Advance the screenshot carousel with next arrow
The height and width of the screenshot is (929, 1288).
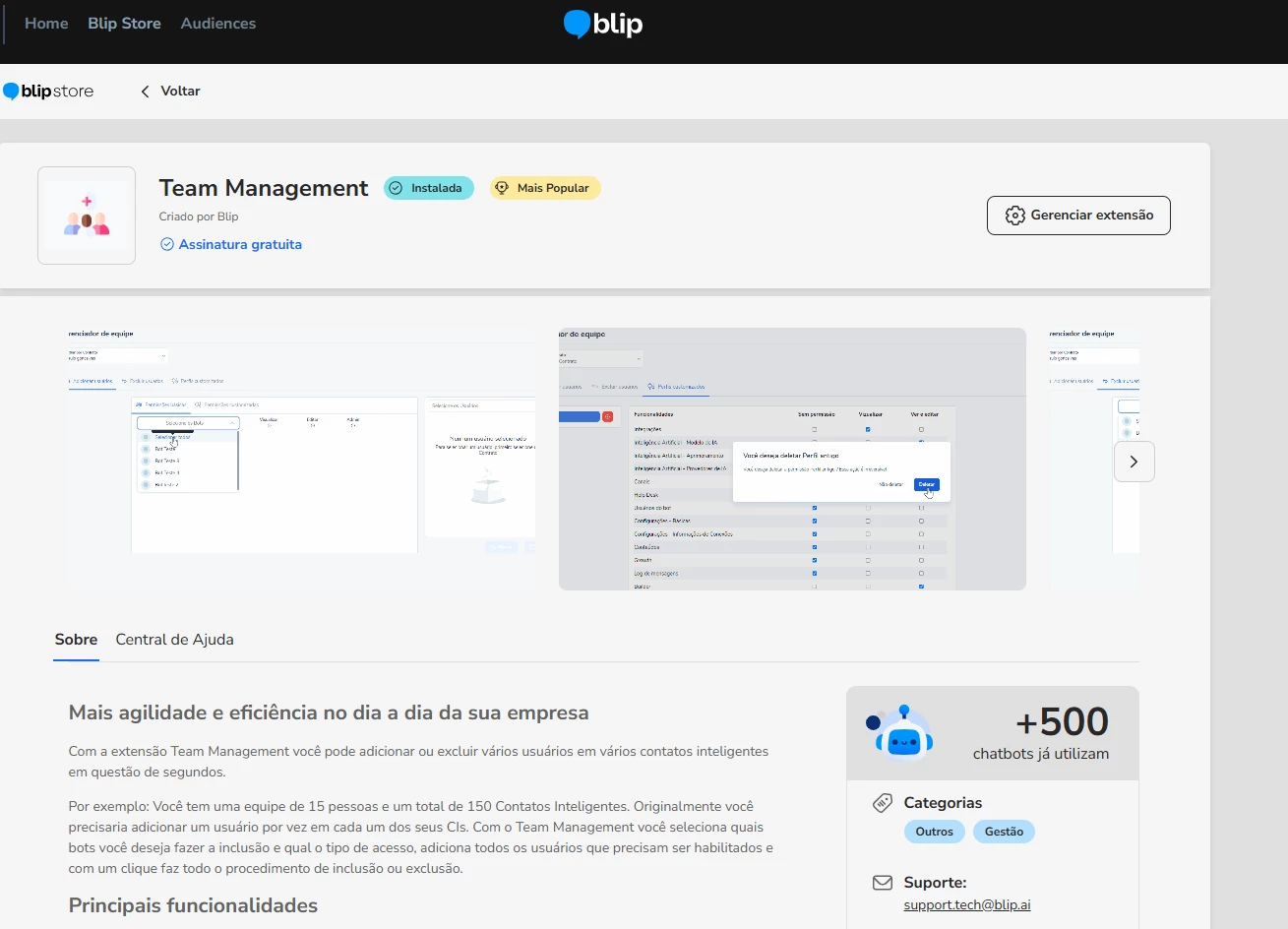(1134, 462)
